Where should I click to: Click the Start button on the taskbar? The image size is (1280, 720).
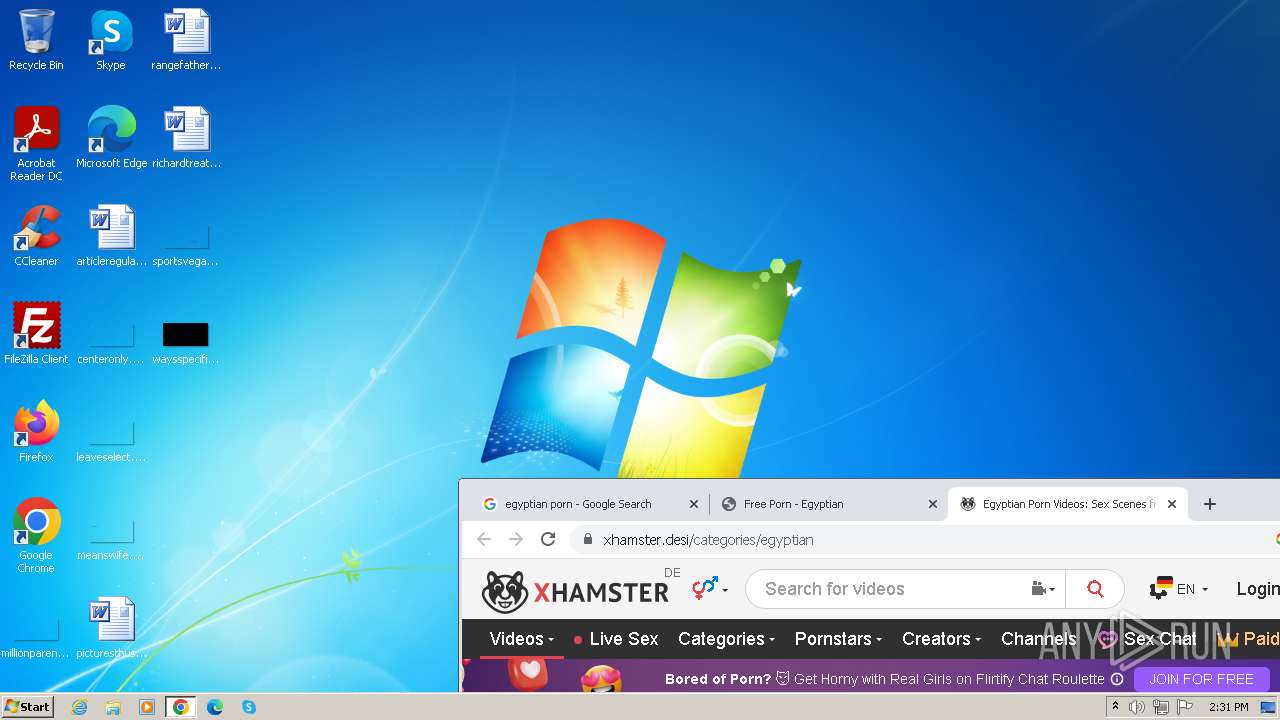28,707
